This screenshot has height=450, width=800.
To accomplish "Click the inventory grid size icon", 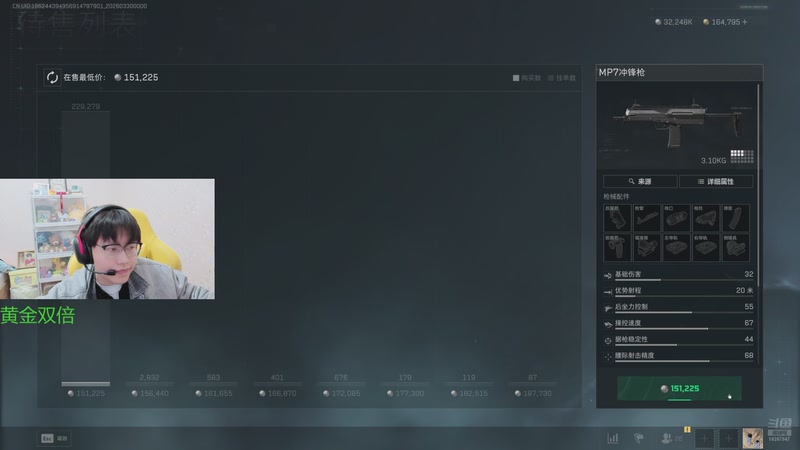I will pos(742,156).
